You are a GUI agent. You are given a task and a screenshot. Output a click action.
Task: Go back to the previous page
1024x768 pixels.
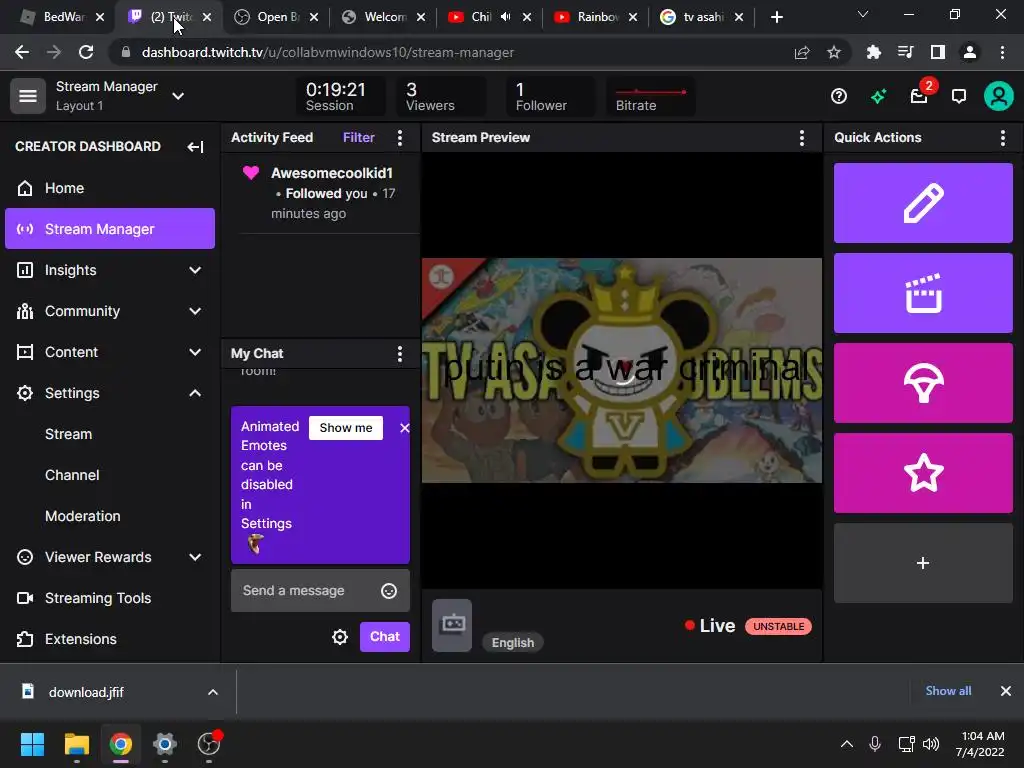(x=22, y=52)
